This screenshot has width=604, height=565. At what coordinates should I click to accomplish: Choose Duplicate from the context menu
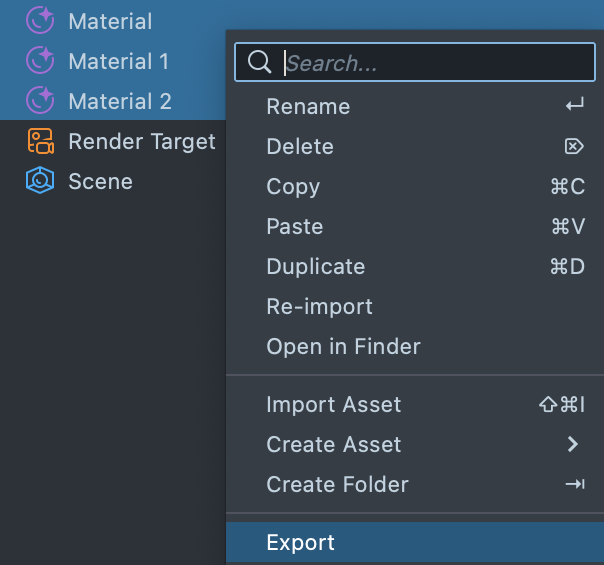(x=315, y=266)
